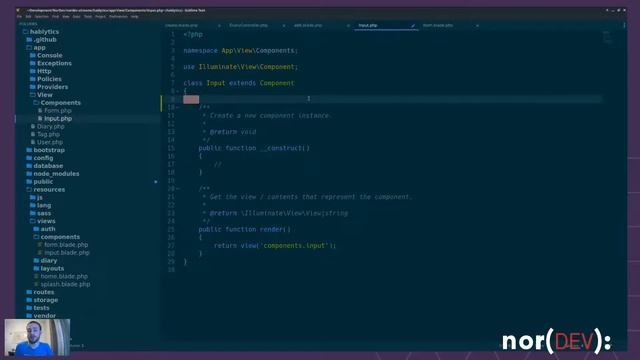This screenshot has height=360, width=640.
Task: Click the bootstrap folder icon
Action: 29,150
